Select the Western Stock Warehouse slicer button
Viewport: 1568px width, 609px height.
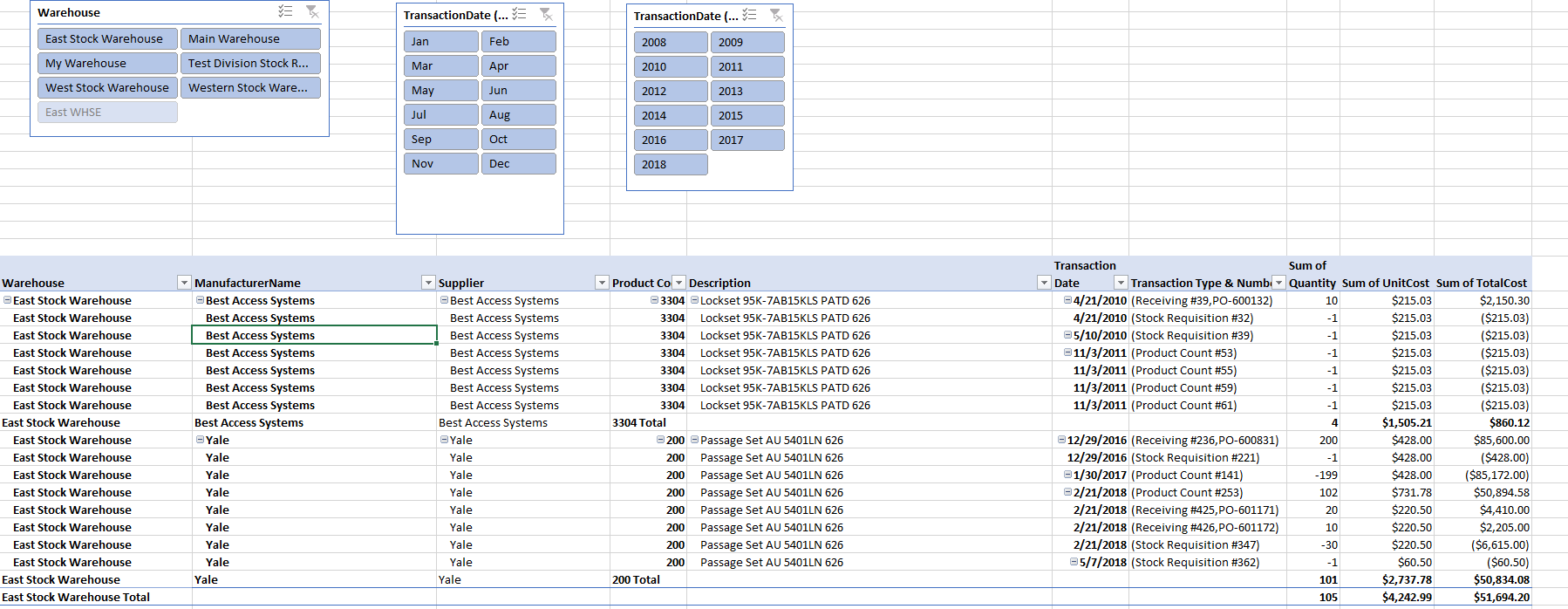point(249,88)
